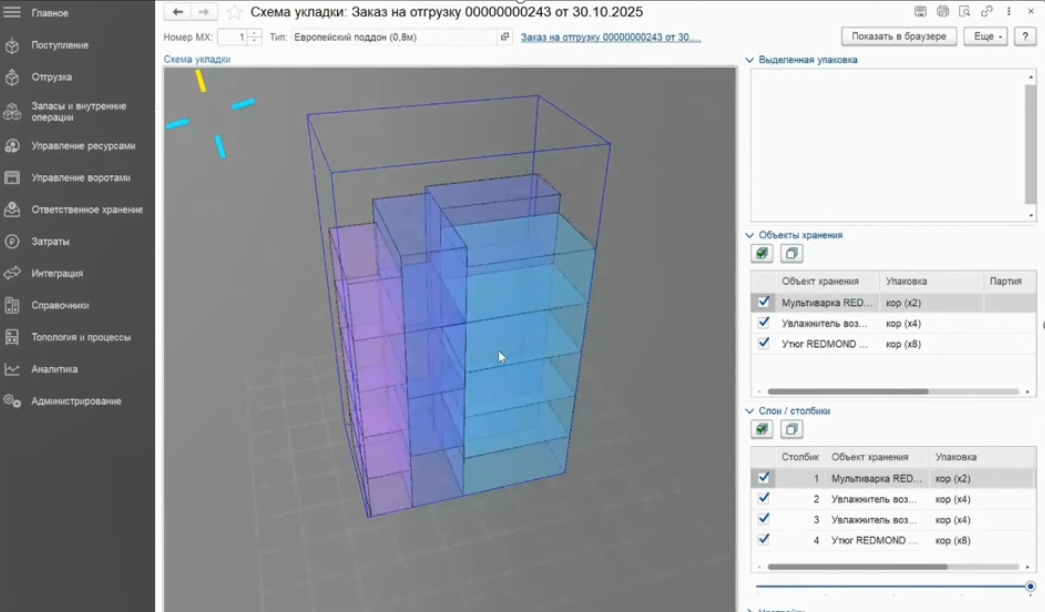Open the three-dots more menu in header
The height and width of the screenshot is (612, 1045).
(1008, 11)
